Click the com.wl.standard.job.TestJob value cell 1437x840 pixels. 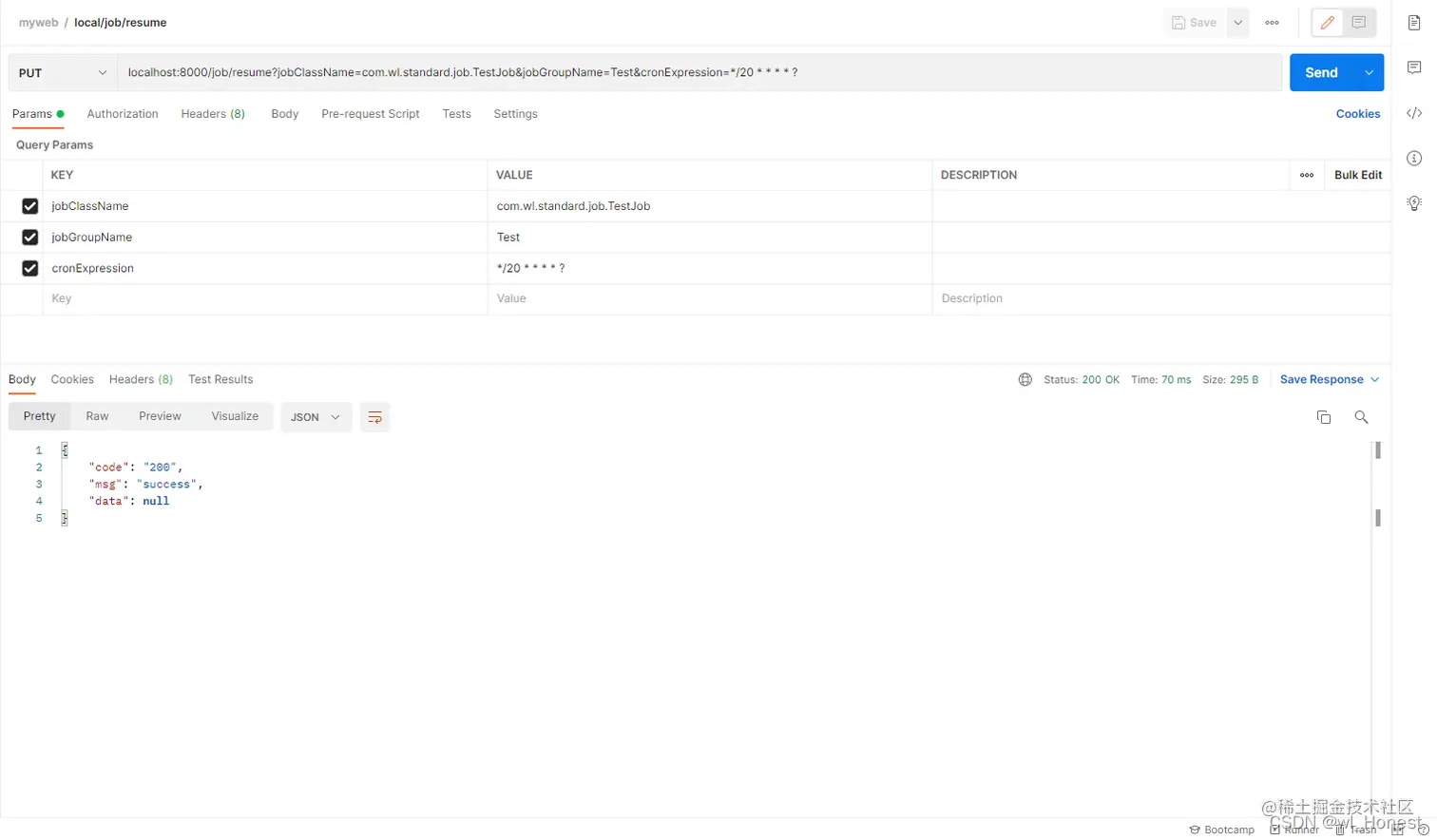pyautogui.click(x=710, y=206)
